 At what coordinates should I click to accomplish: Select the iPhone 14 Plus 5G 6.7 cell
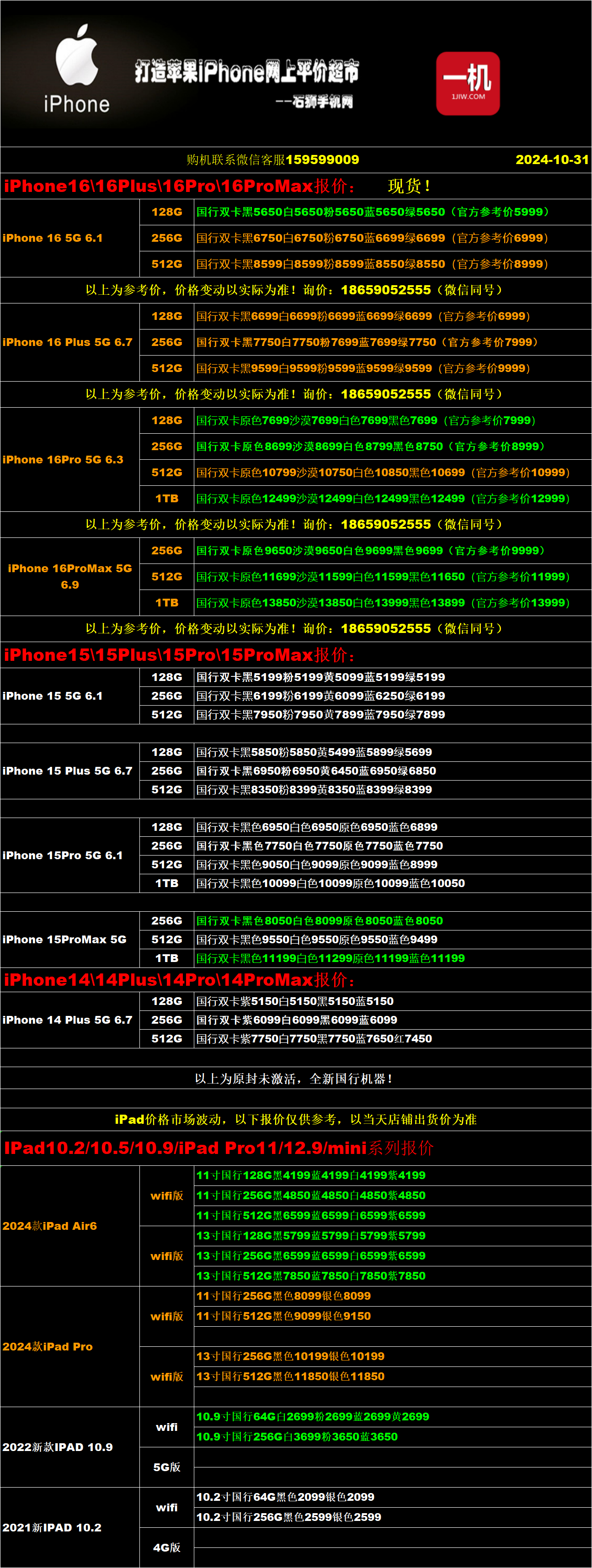coord(70,1020)
